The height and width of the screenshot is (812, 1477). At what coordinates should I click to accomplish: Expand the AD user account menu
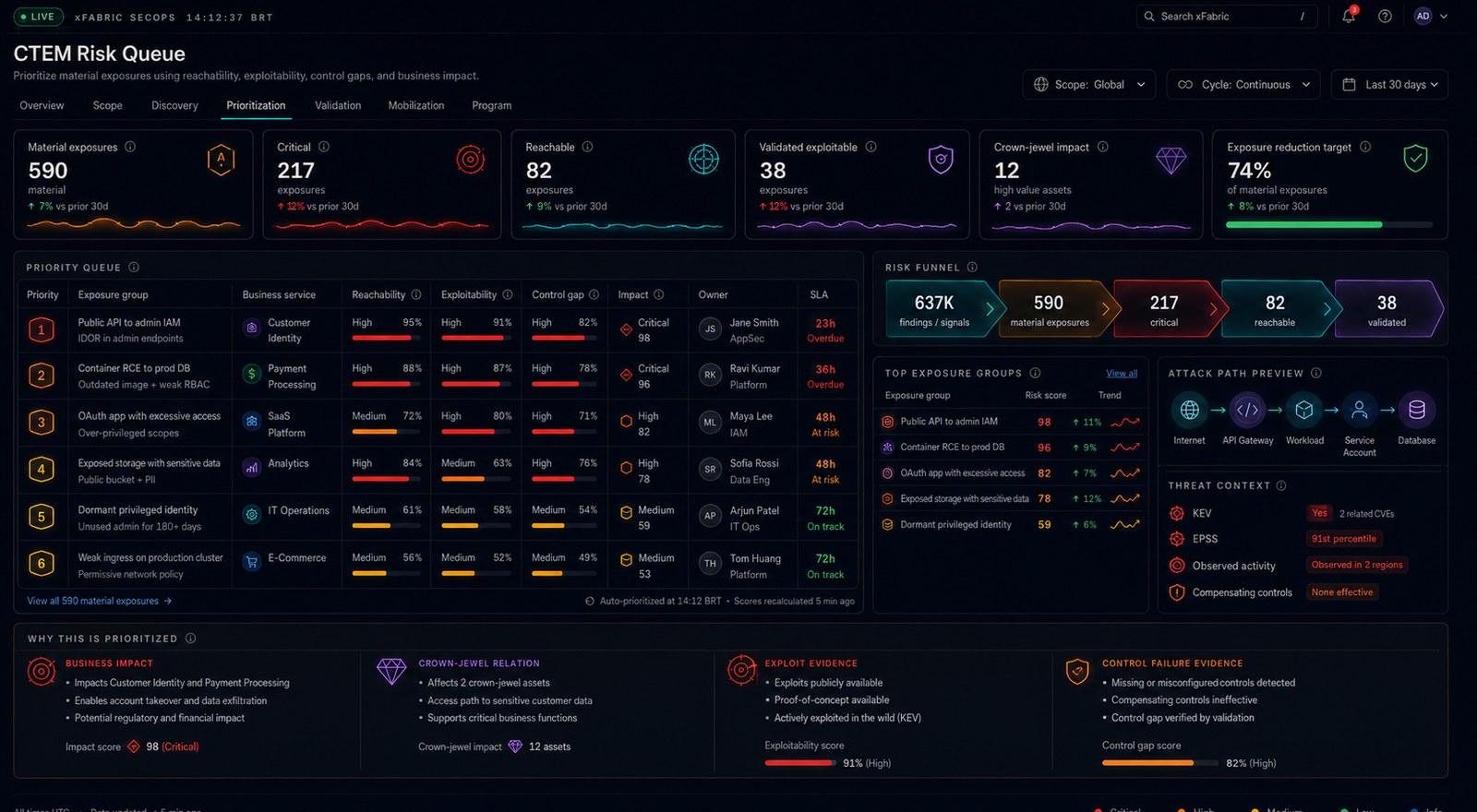[1431, 16]
